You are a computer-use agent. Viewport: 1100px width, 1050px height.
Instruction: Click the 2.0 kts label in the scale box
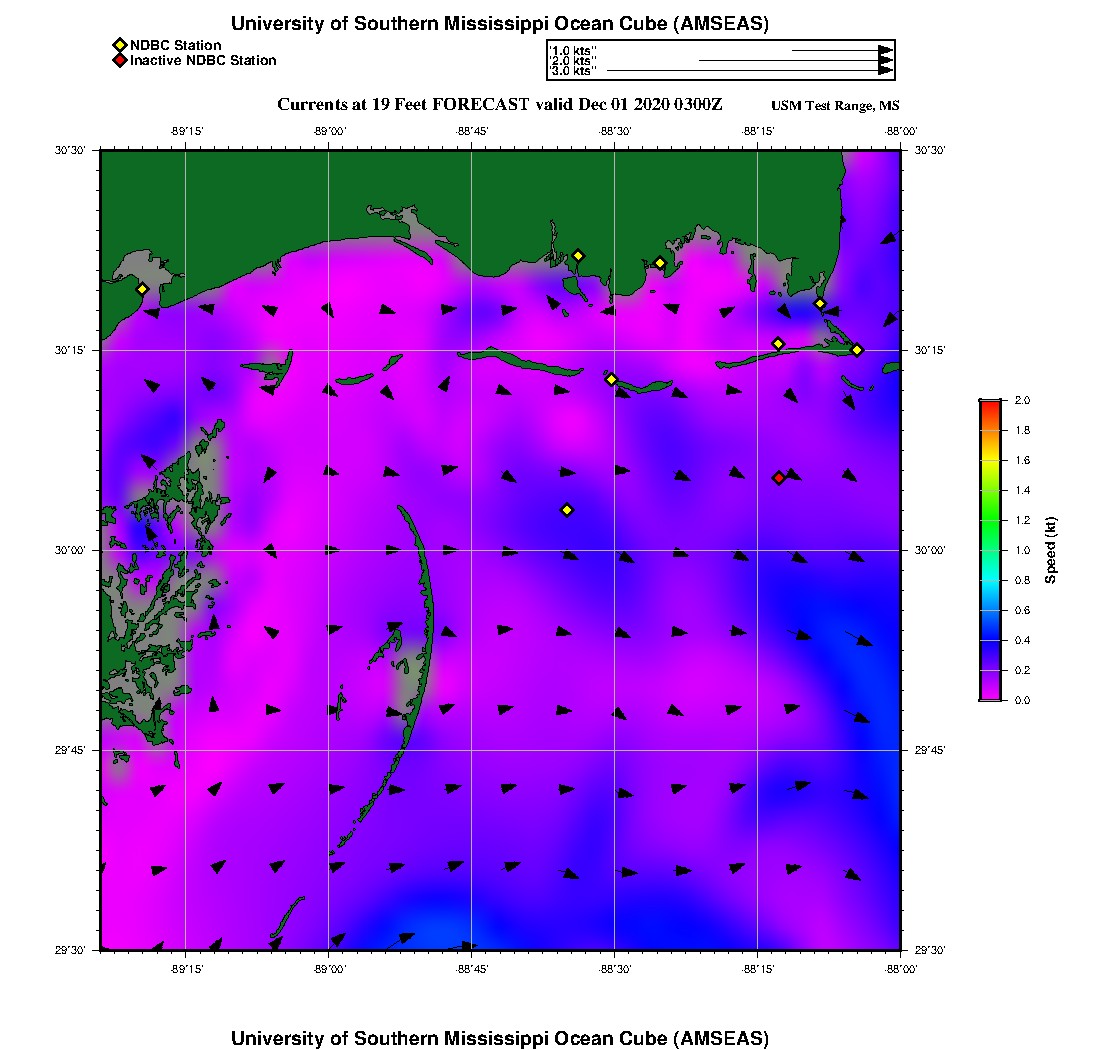click(x=573, y=61)
